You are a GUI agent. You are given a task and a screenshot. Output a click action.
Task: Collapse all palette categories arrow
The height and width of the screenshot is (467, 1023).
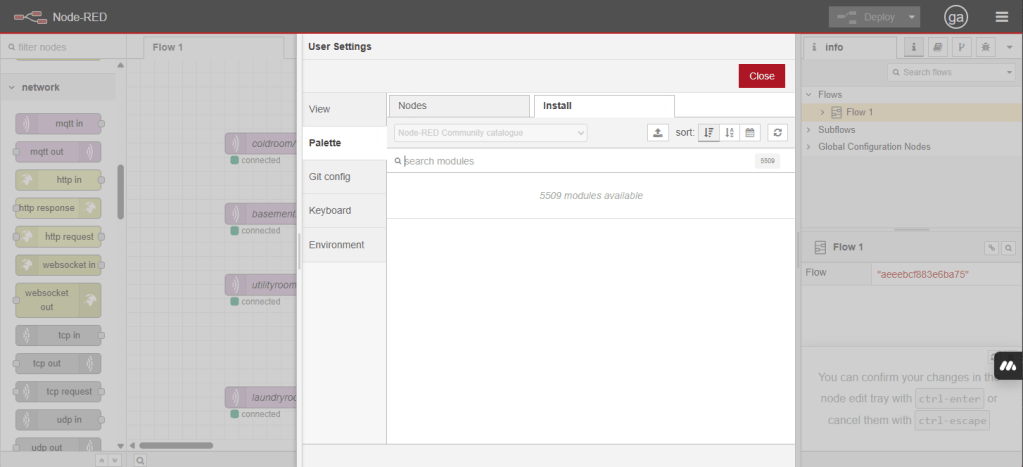[101, 460]
